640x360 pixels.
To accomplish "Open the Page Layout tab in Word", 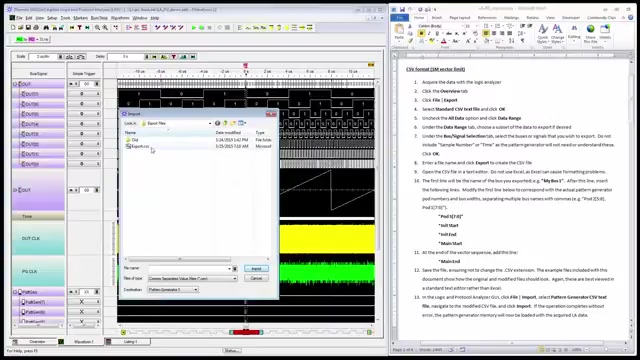I will [460, 18].
